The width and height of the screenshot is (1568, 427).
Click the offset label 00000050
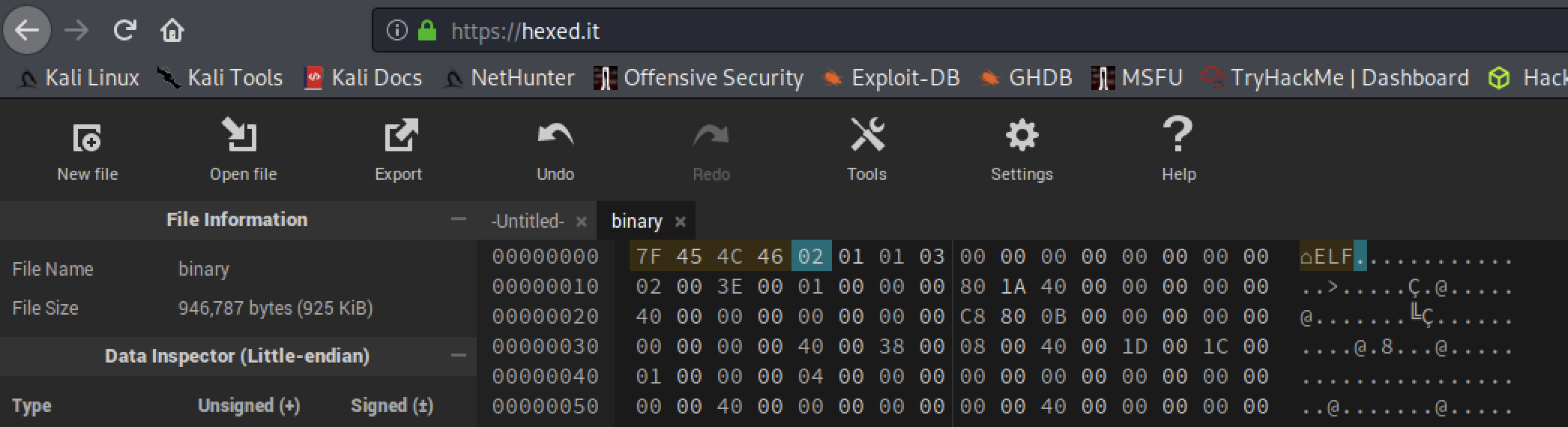click(546, 407)
